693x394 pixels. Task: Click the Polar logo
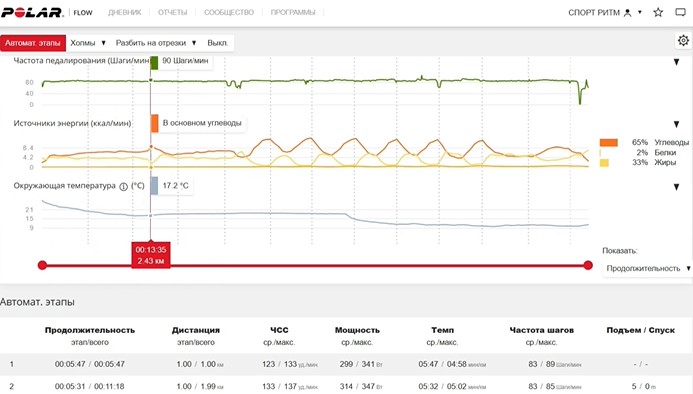pyautogui.click(x=32, y=12)
